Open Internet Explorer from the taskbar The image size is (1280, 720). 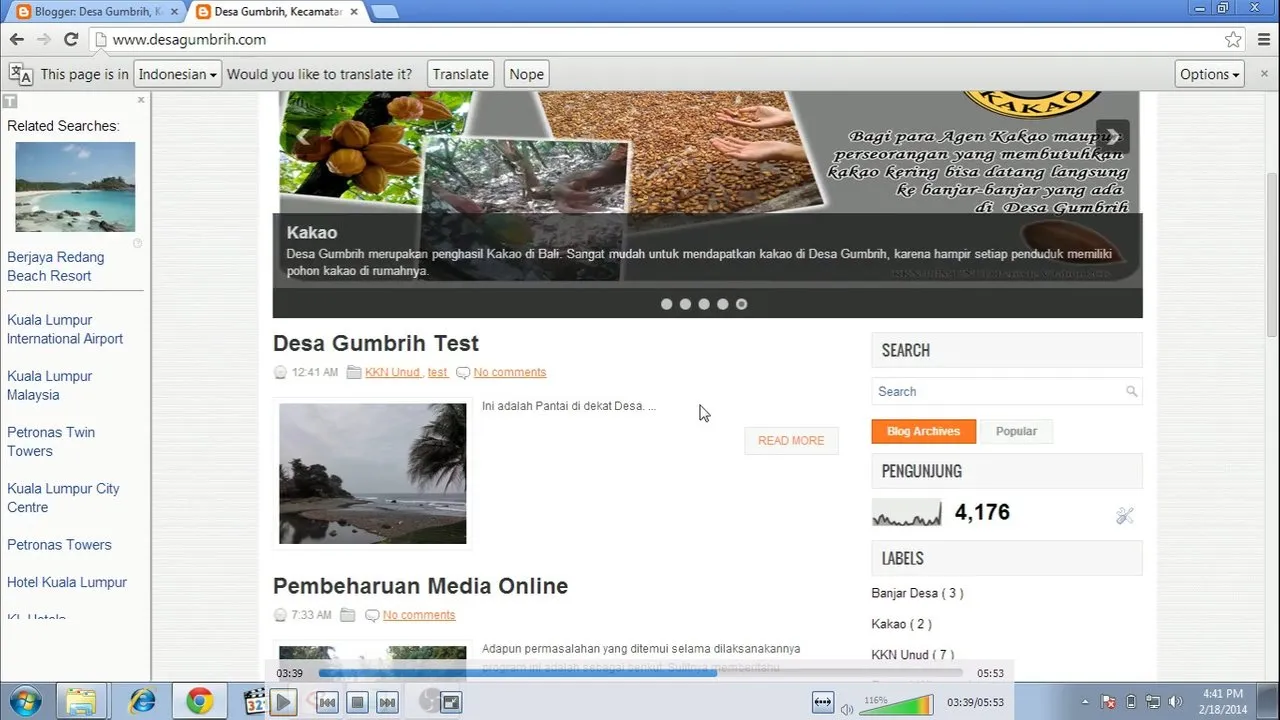click(x=142, y=702)
